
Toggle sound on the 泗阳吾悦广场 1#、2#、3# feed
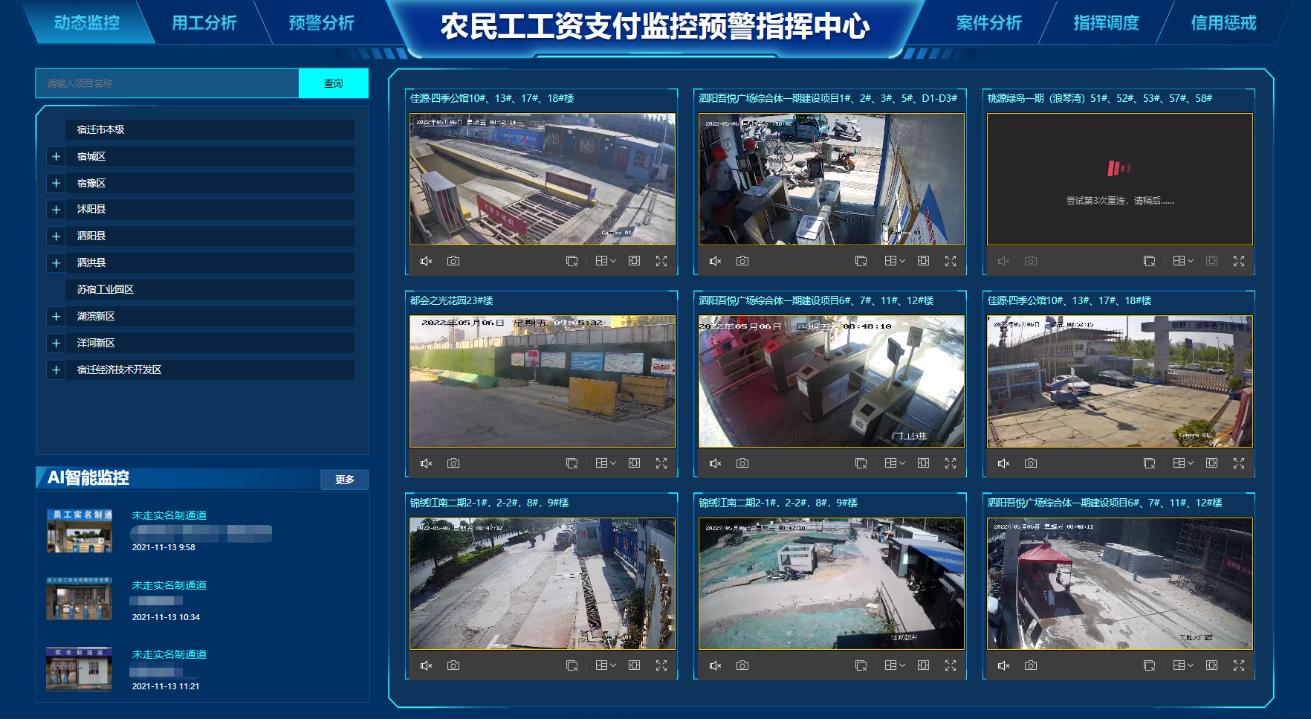pos(715,261)
